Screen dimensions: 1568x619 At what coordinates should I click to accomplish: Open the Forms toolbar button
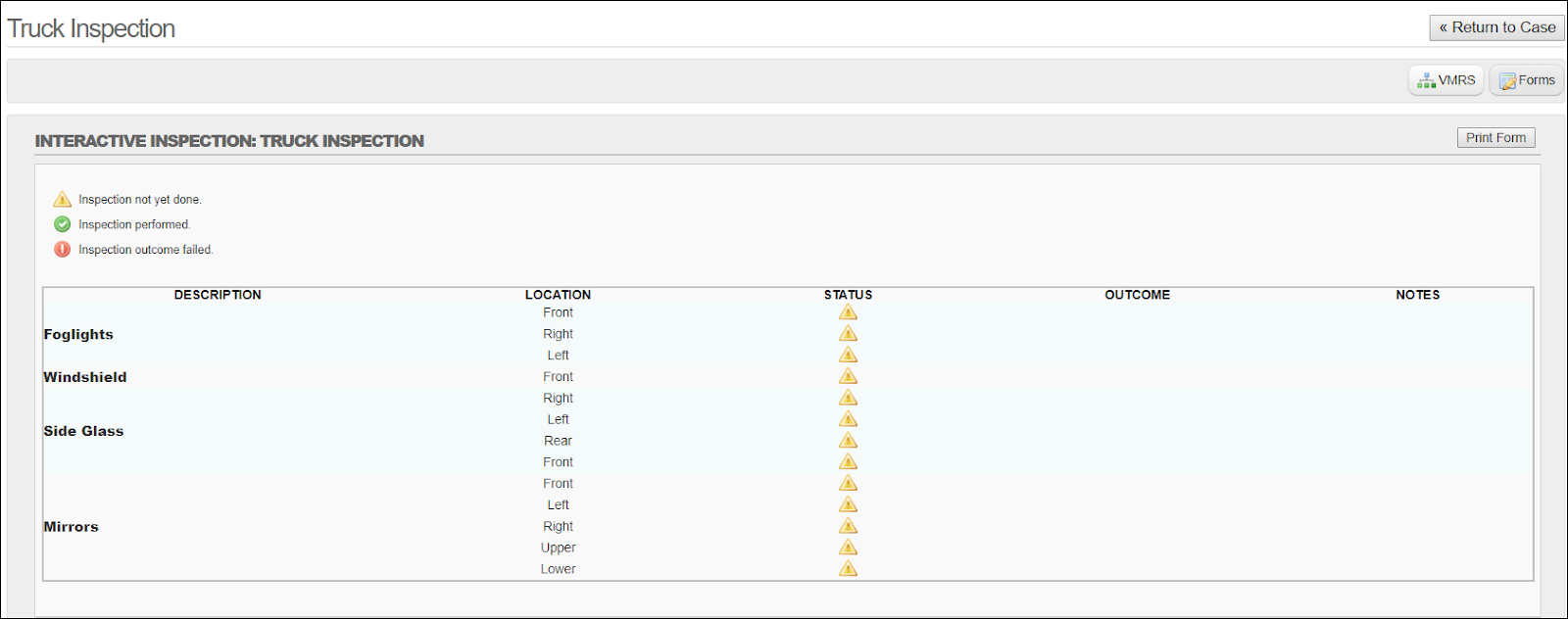[1526, 80]
